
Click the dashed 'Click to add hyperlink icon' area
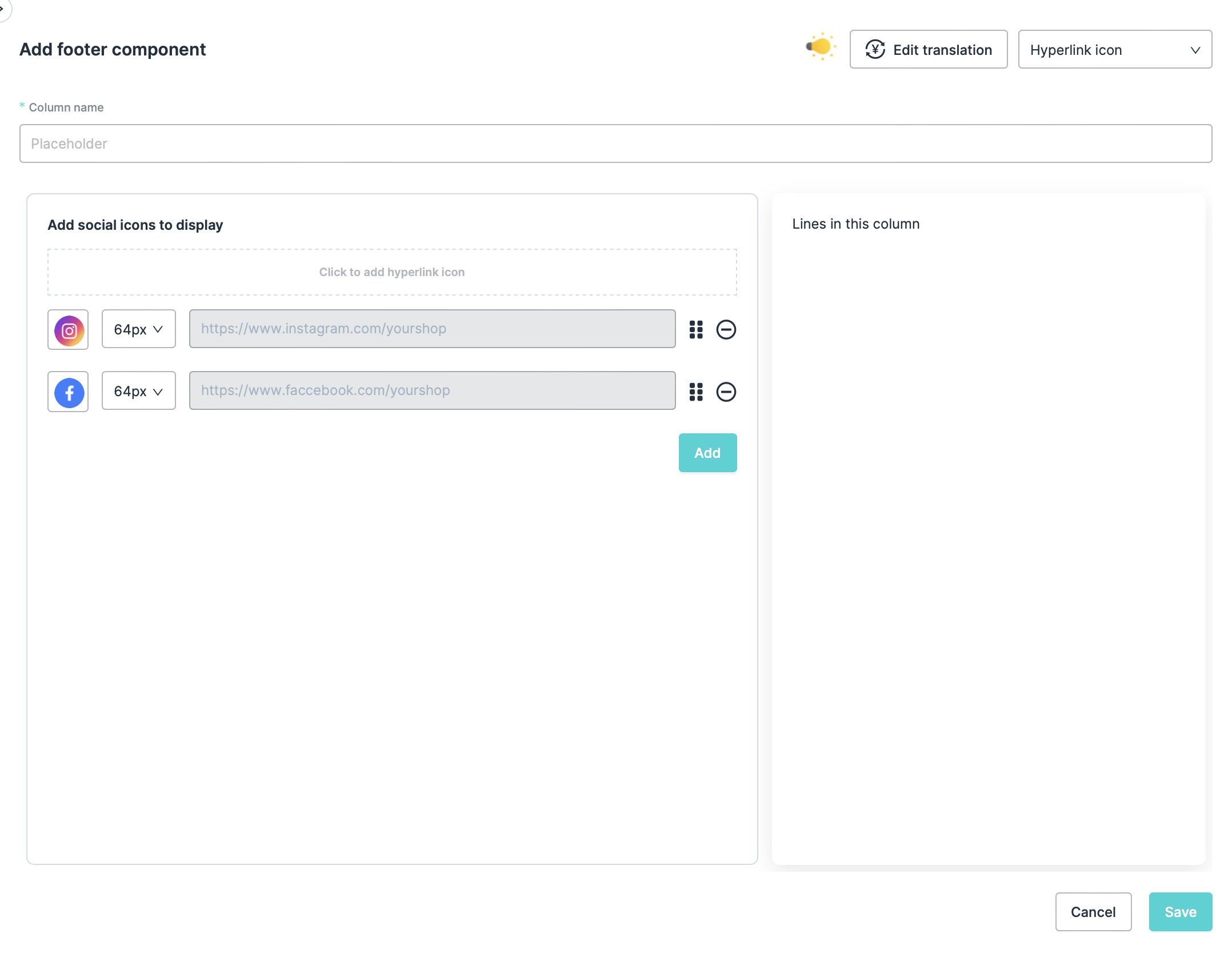392,272
